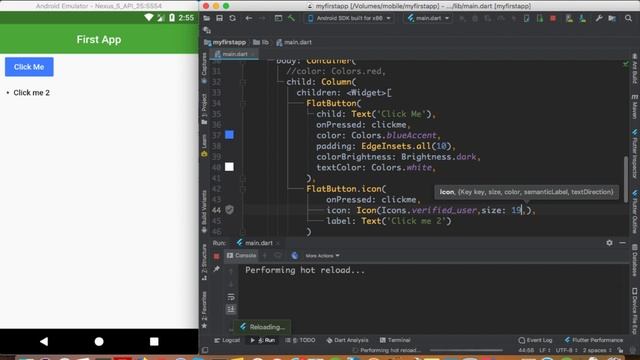Open the Structure side tab

tap(204, 262)
